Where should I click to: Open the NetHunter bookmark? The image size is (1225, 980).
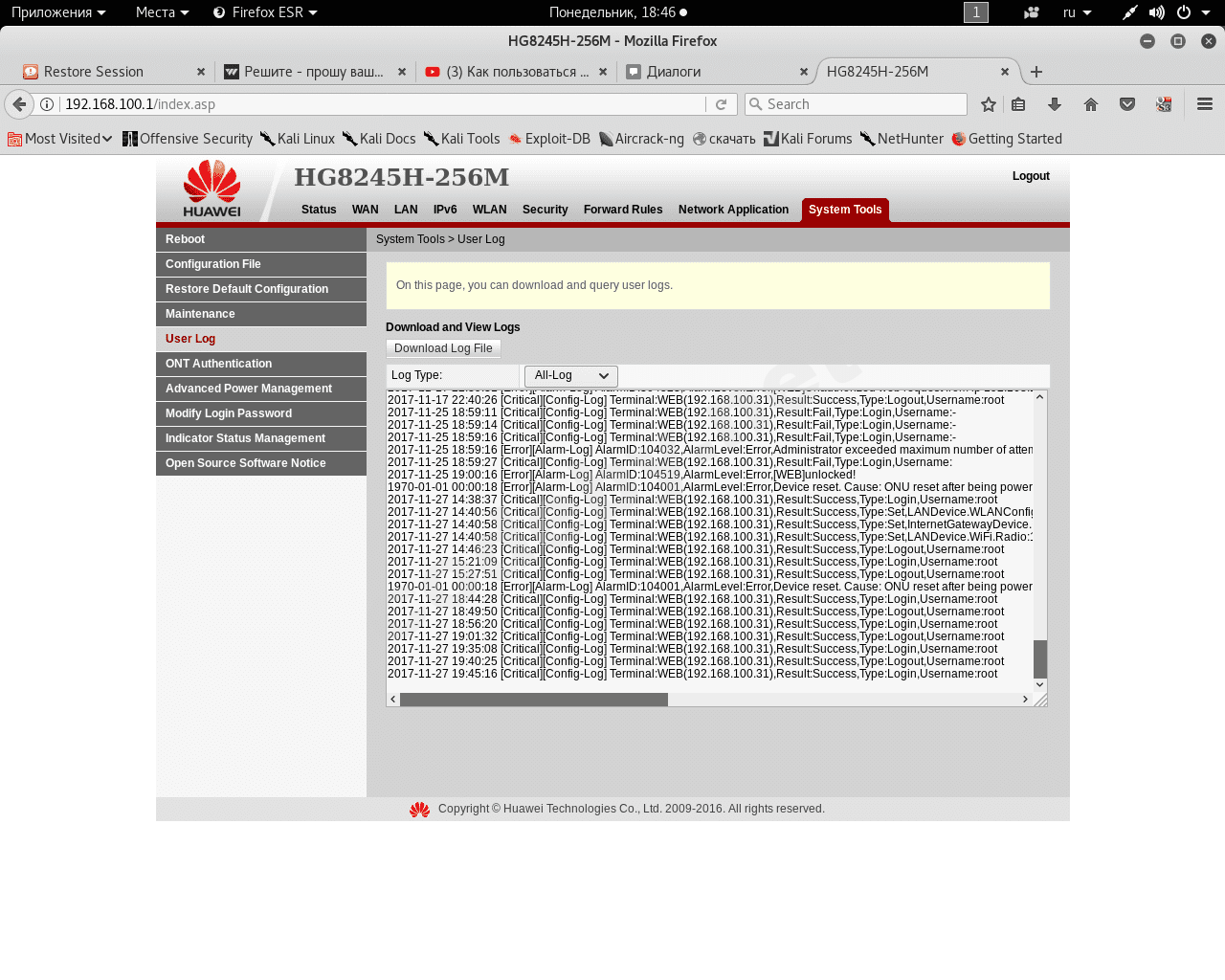(x=902, y=139)
